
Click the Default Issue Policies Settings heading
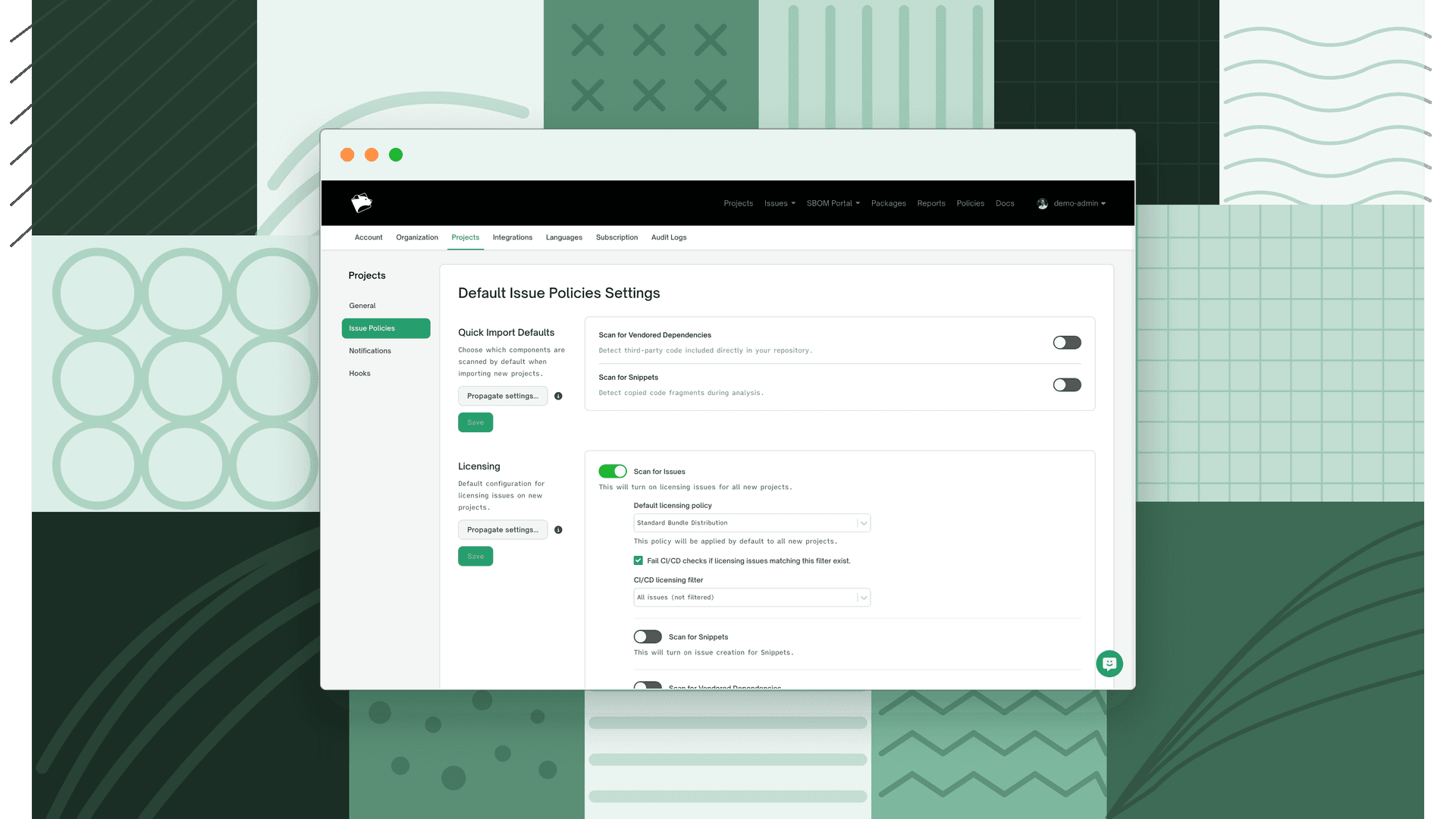559,293
